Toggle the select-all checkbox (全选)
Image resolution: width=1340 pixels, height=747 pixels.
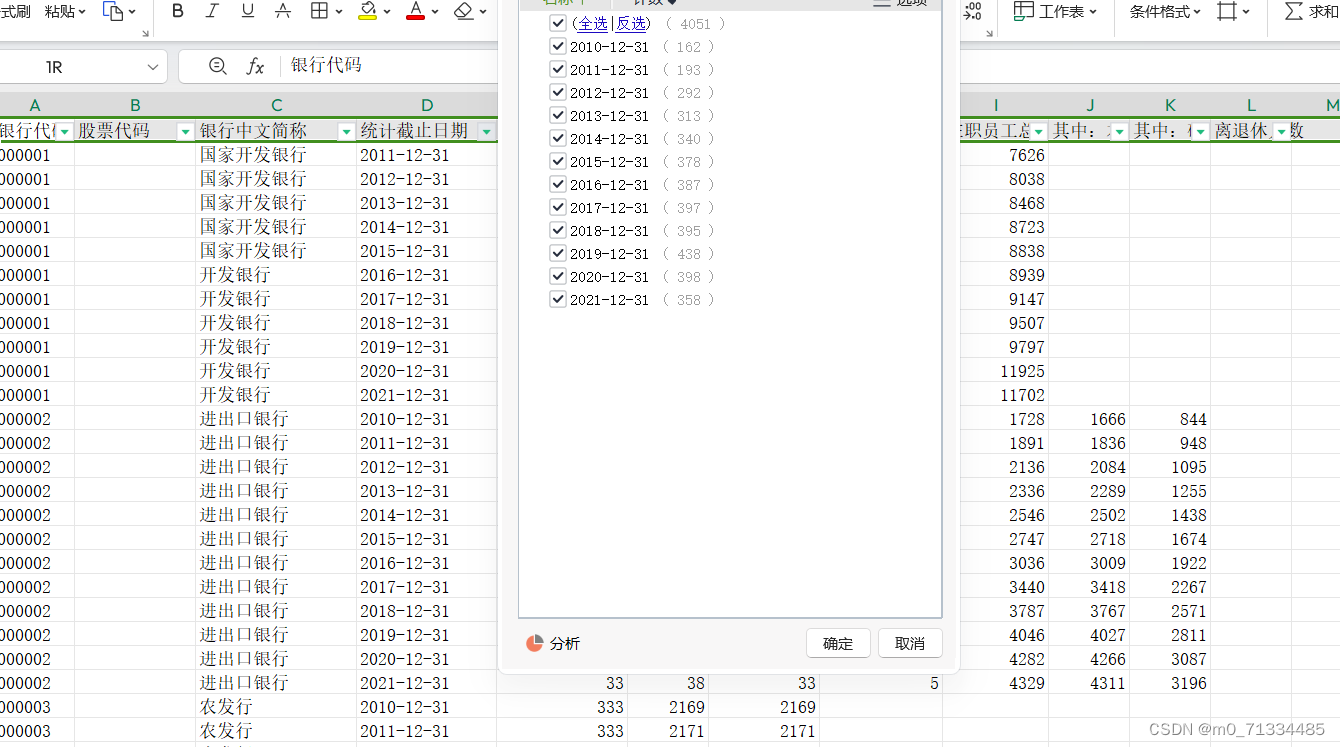pos(558,22)
